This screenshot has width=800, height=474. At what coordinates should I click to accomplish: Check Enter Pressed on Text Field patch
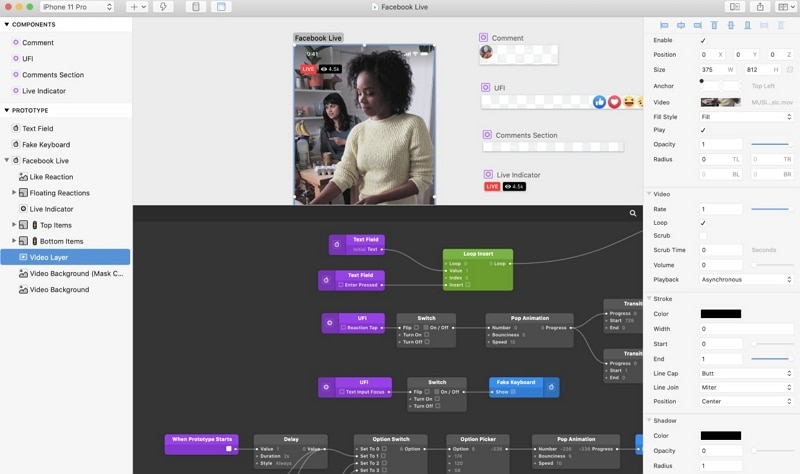point(341,285)
